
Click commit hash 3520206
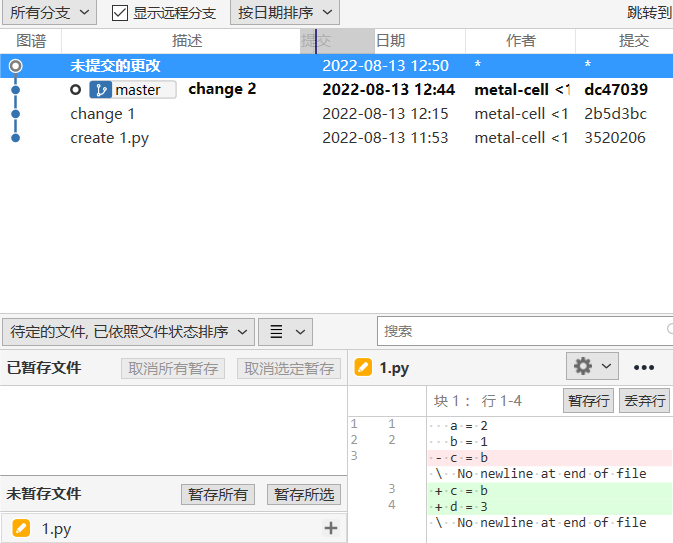[x=615, y=138]
